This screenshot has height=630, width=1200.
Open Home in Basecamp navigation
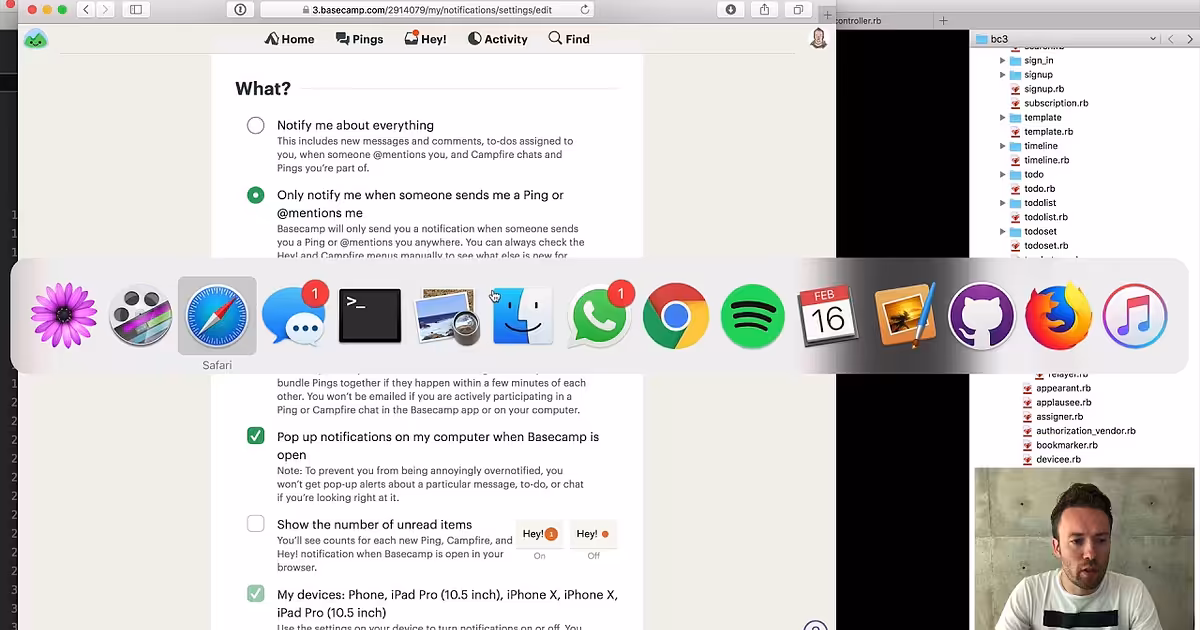point(289,39)
